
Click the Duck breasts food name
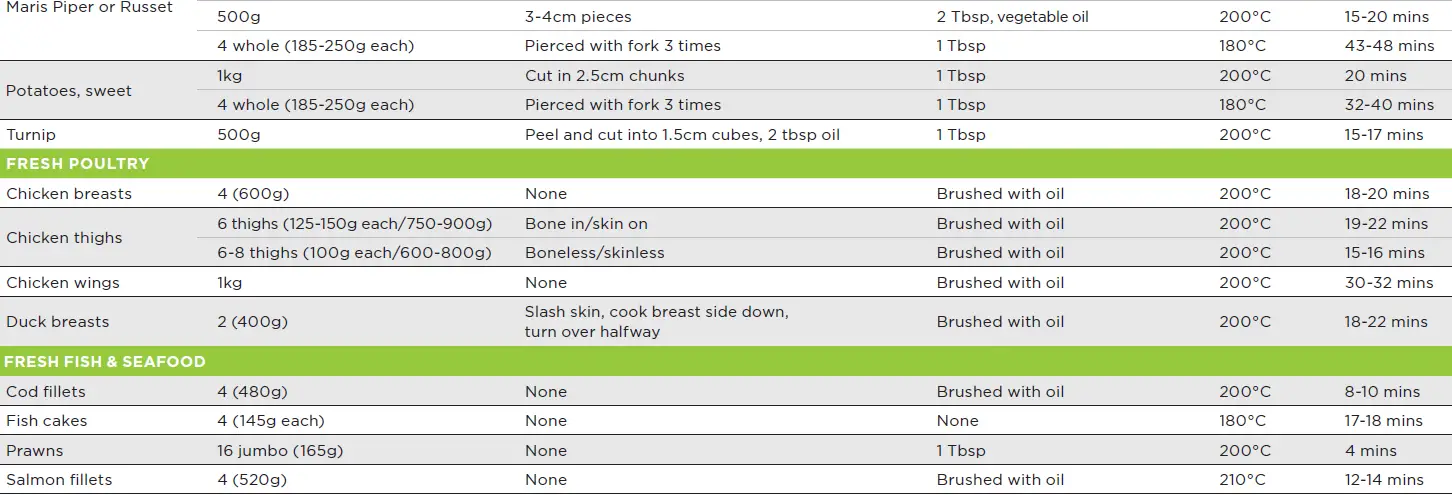click(58, 322)
